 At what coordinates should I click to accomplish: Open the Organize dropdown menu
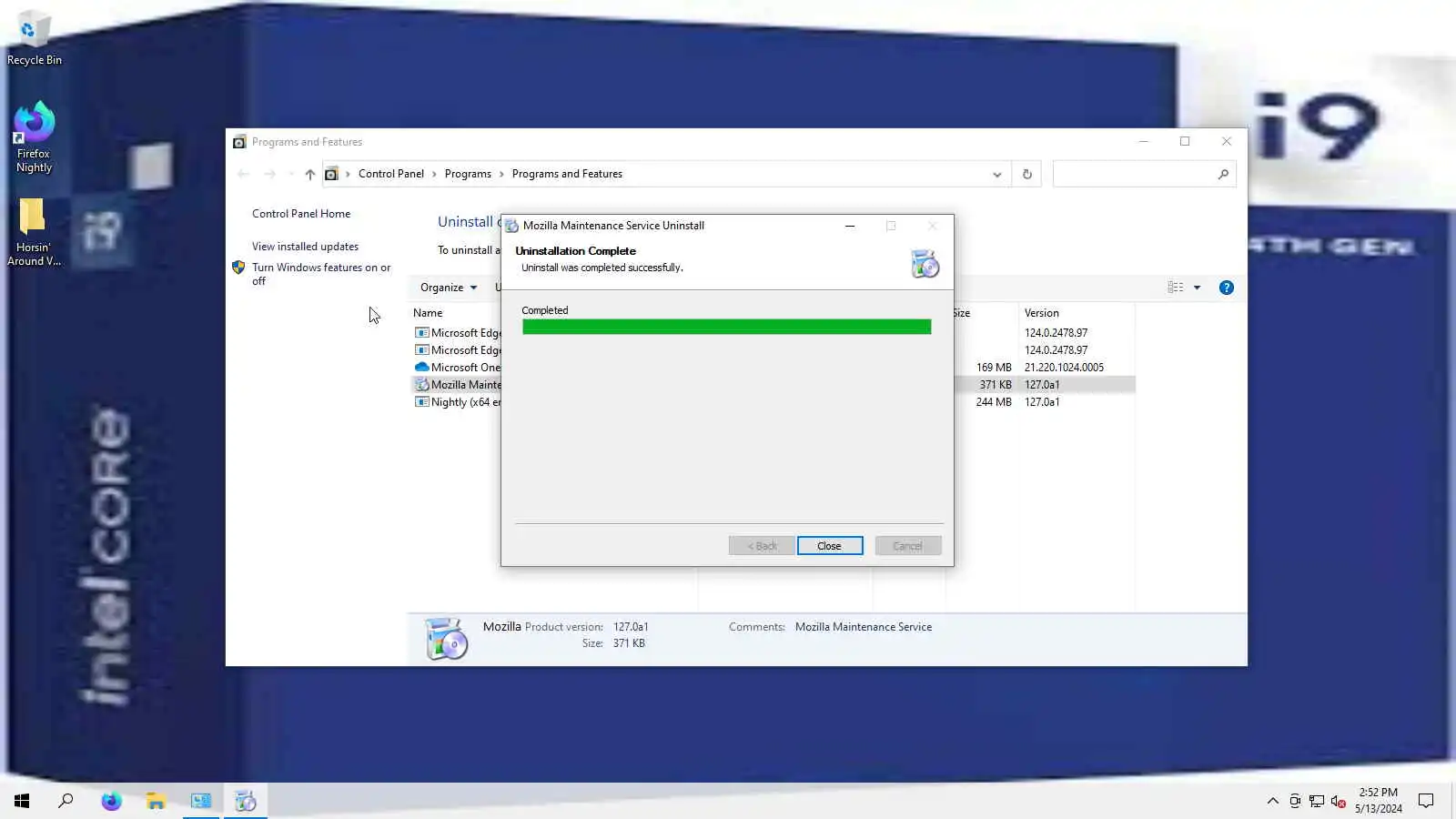pos(449,288)
